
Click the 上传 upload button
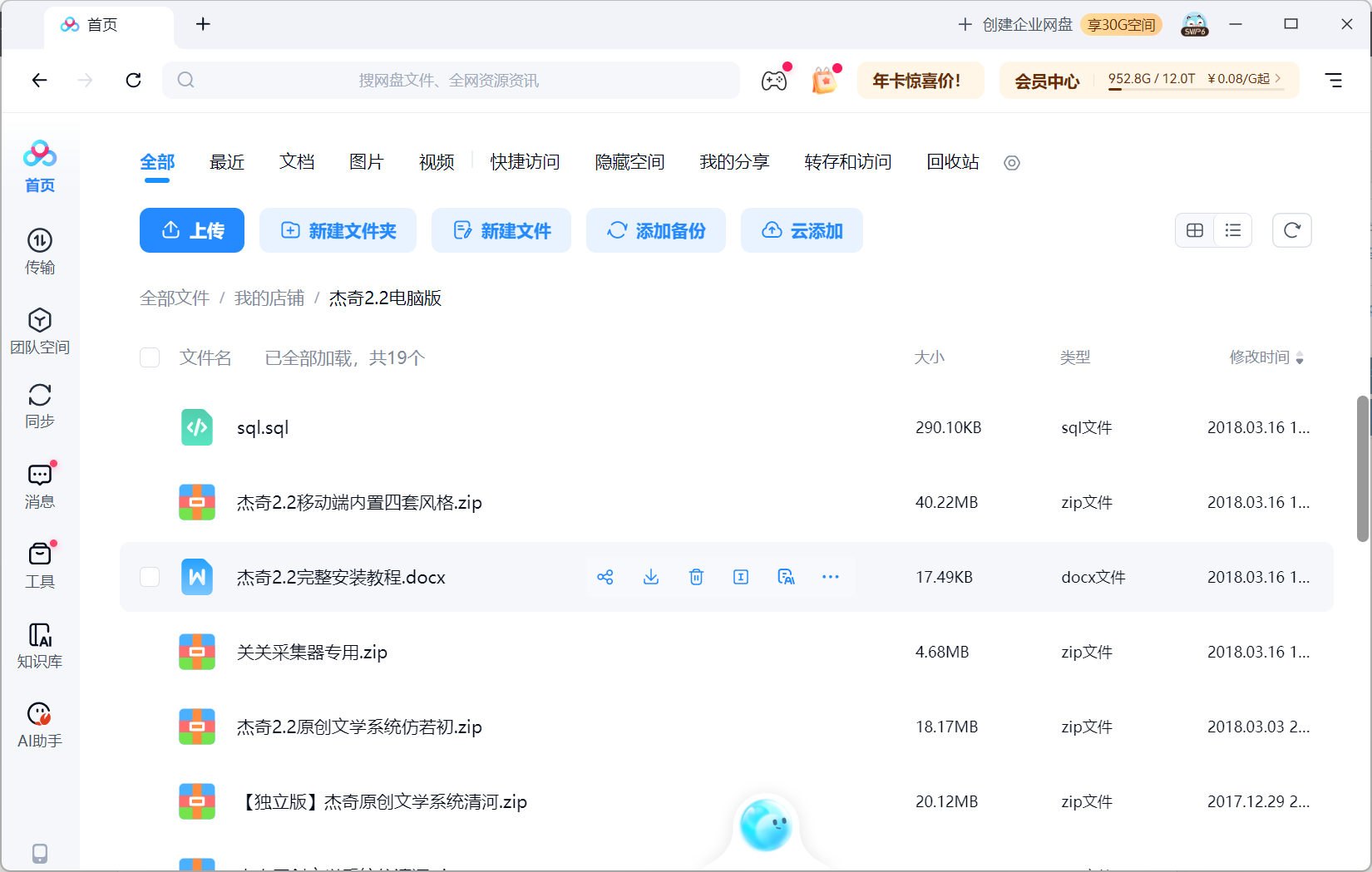[x=192, y=230]
